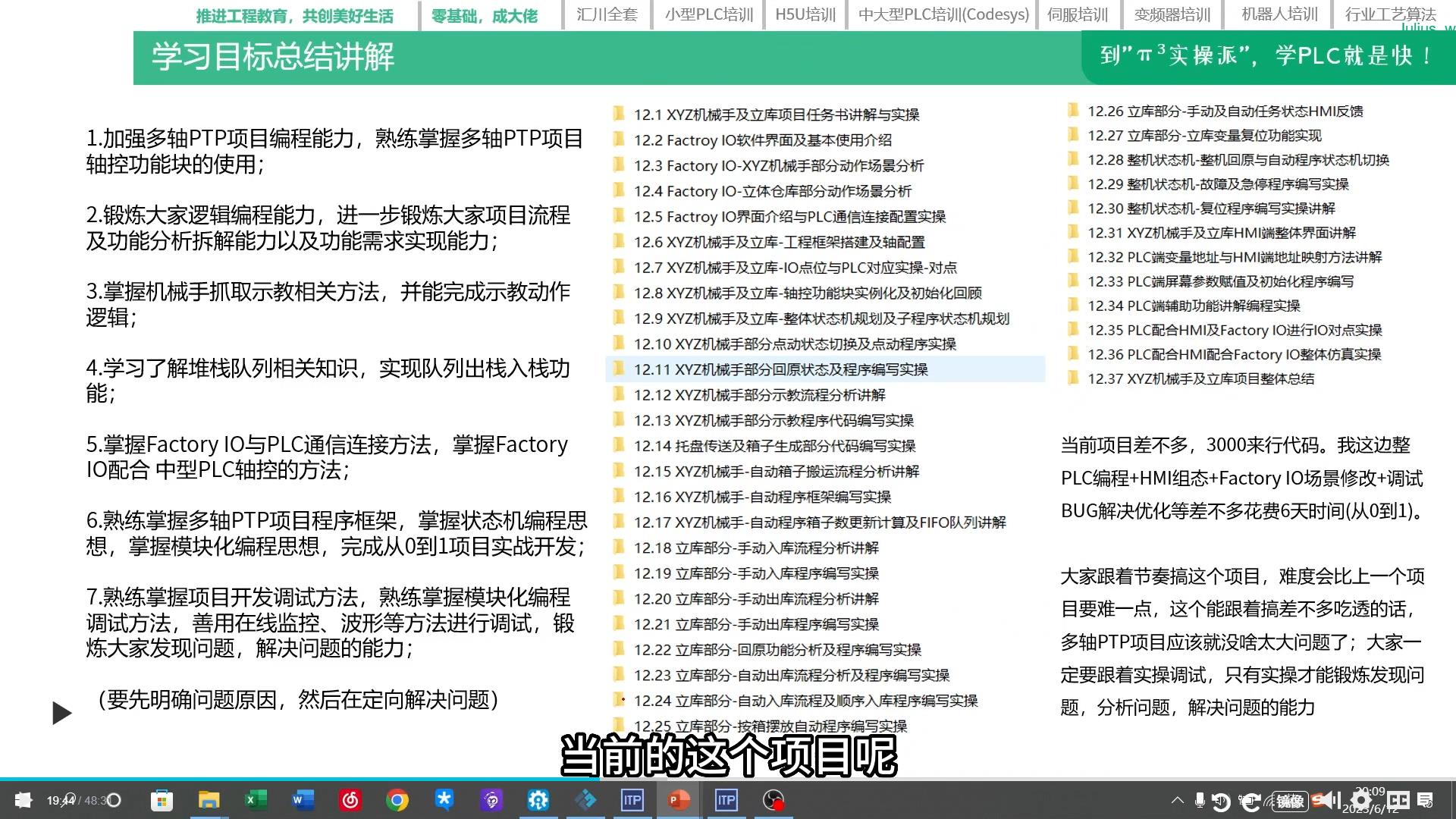Viewport: 1456px width, 819px height.
Task: Click the 汇川全套 tab
Action: (607, 14)
